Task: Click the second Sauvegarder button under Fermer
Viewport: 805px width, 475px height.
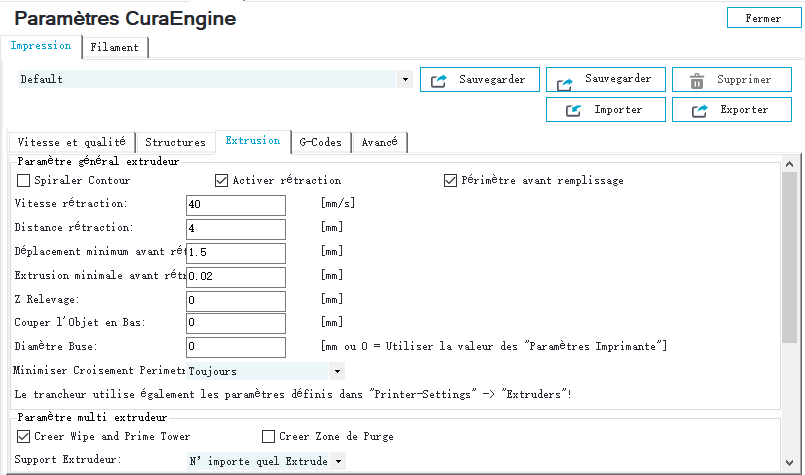Action: (x=606, y=80)
